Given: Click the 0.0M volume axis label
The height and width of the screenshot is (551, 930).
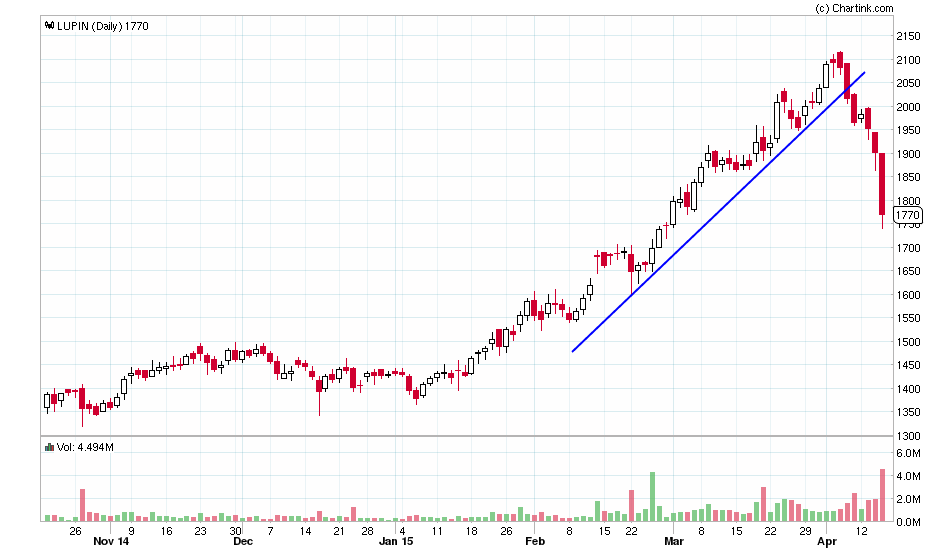Looking at the screenshot, I should 908,522.
